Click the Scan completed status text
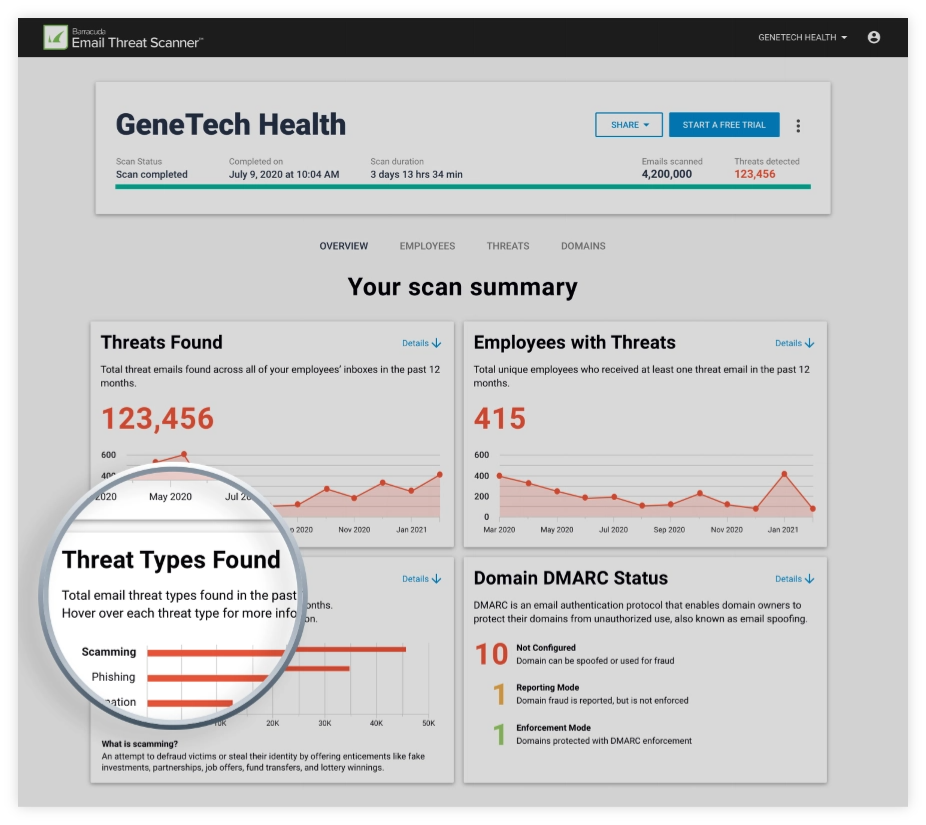The height and width of the screenshot is (825, 926). [152, 174]
